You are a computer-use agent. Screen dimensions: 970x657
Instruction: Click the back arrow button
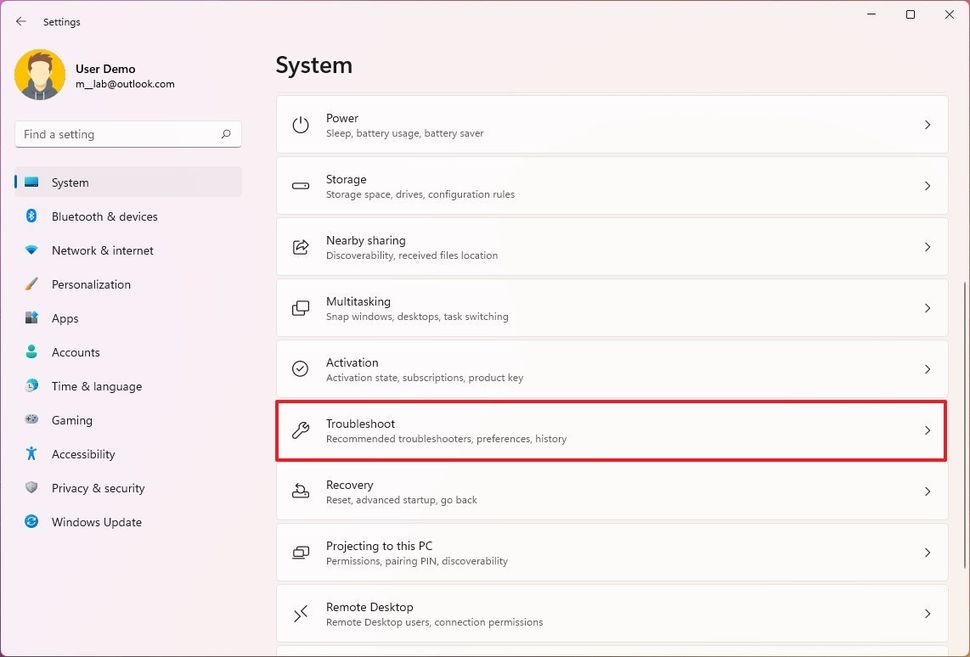click(21, 20)
